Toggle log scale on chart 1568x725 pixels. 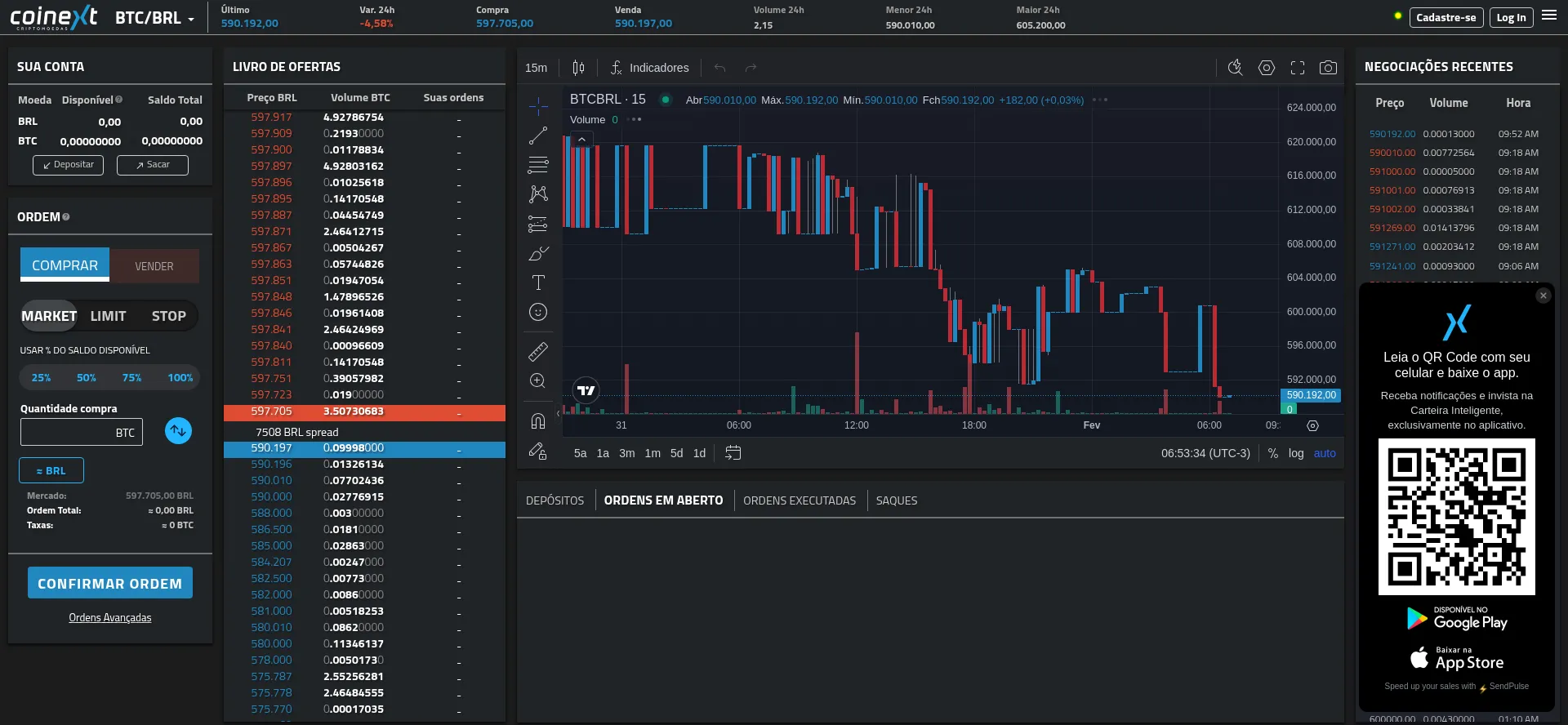pyautogui.click(x=1296, y=453)
